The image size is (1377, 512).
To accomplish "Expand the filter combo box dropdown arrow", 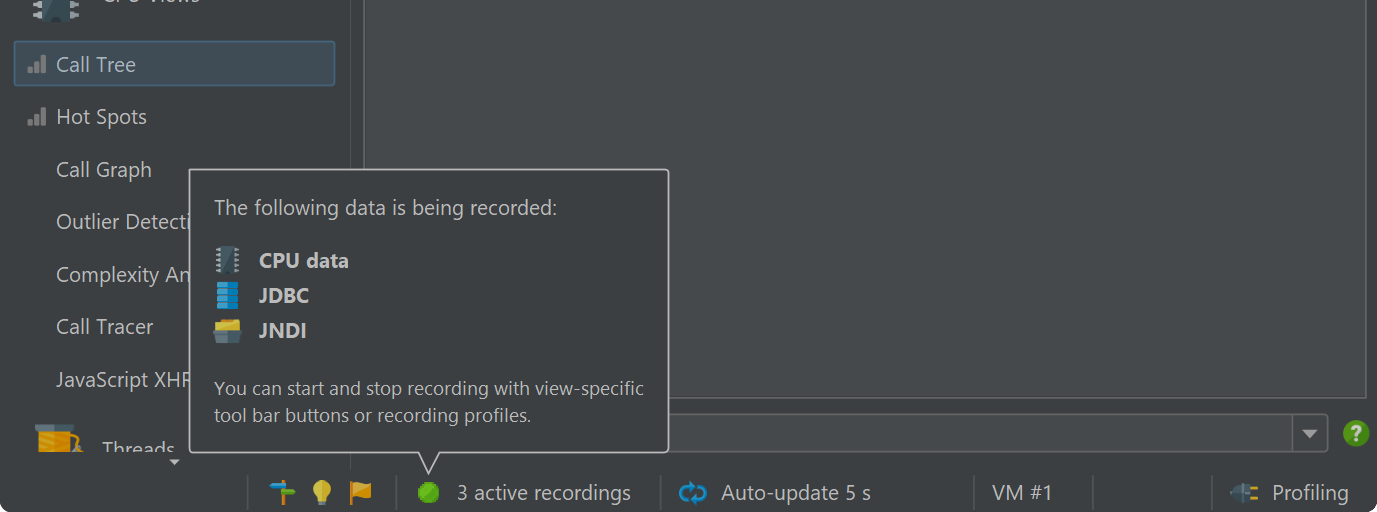I will (x=1309, y=434).
